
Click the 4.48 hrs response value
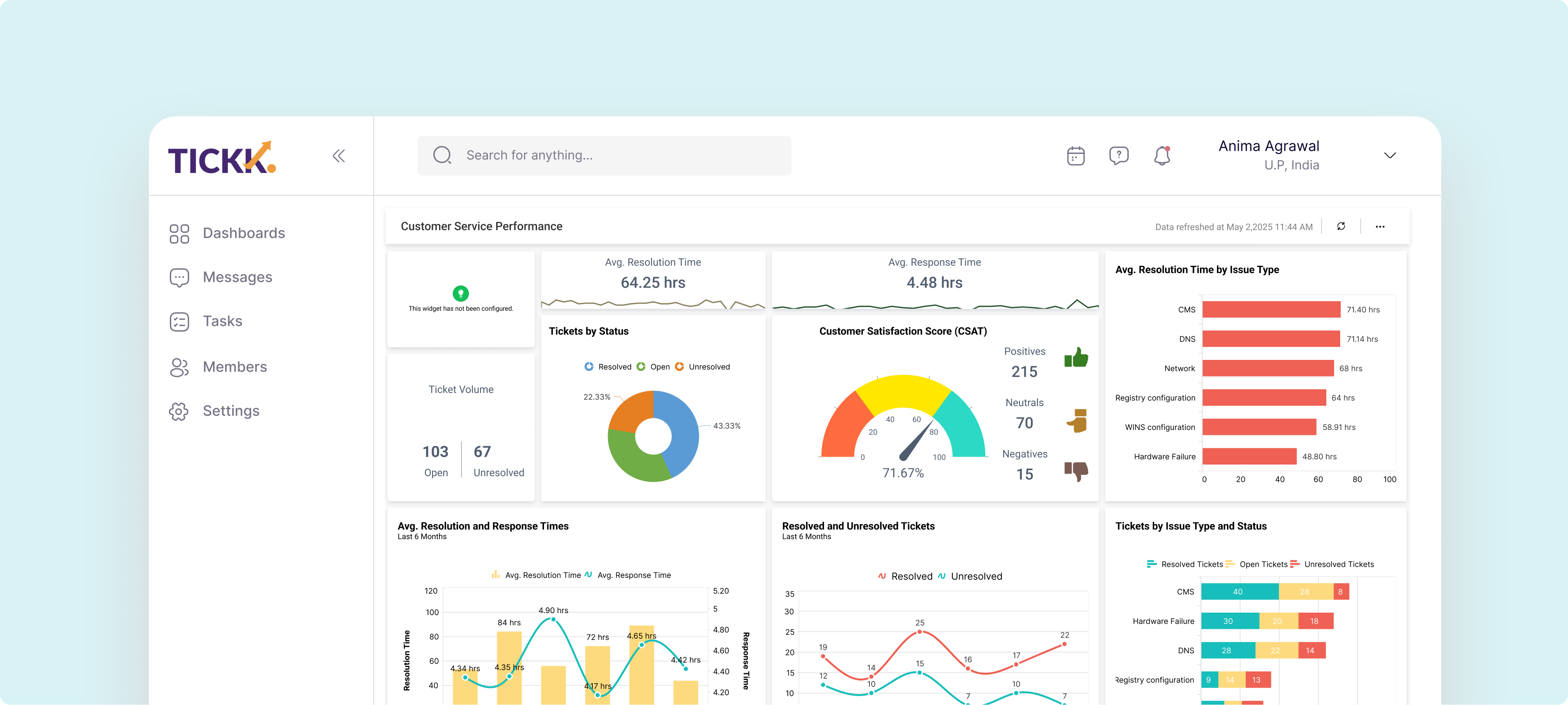(x=934, y=282)
